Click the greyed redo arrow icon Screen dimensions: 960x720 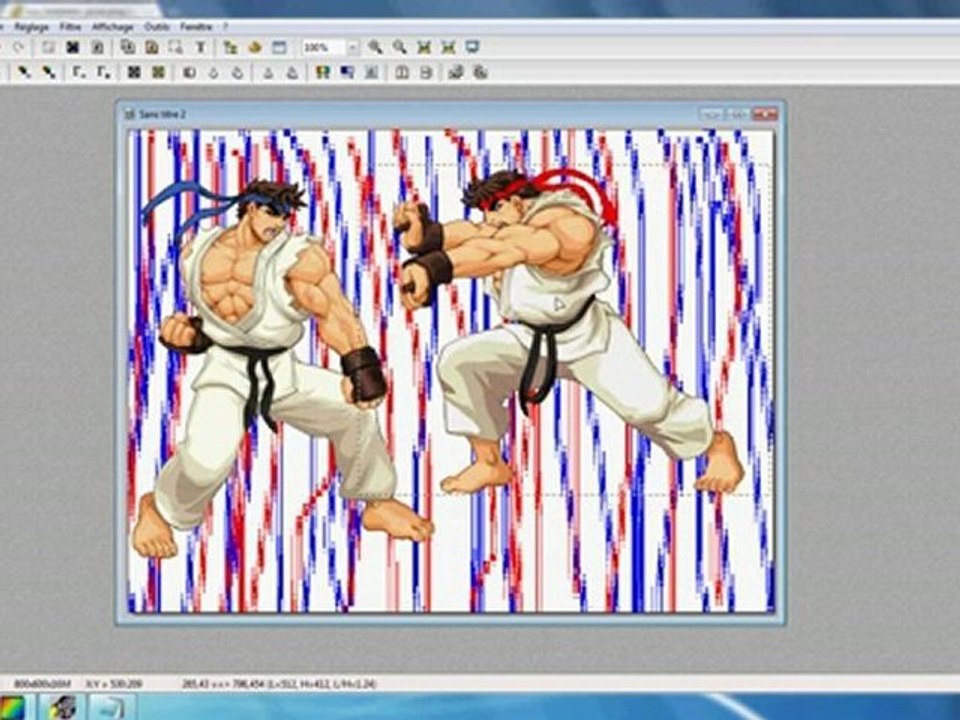coord(18,47)
